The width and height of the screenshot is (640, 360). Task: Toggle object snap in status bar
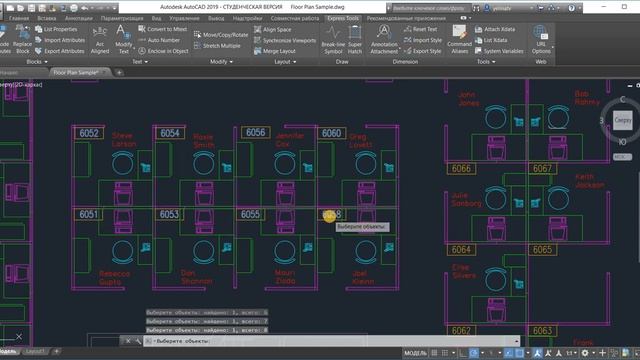[x=519, y=353]
